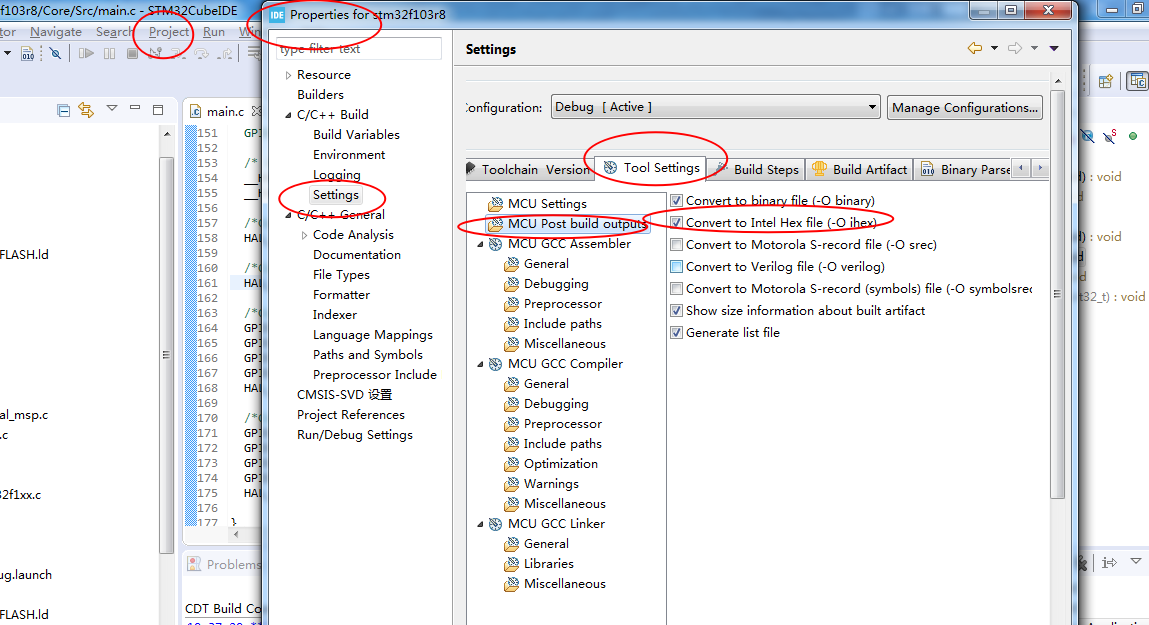The width and height of the screenshot is (1149, 625).
Task: Click the Open Perspective icon
Action: click(1106, 81)
